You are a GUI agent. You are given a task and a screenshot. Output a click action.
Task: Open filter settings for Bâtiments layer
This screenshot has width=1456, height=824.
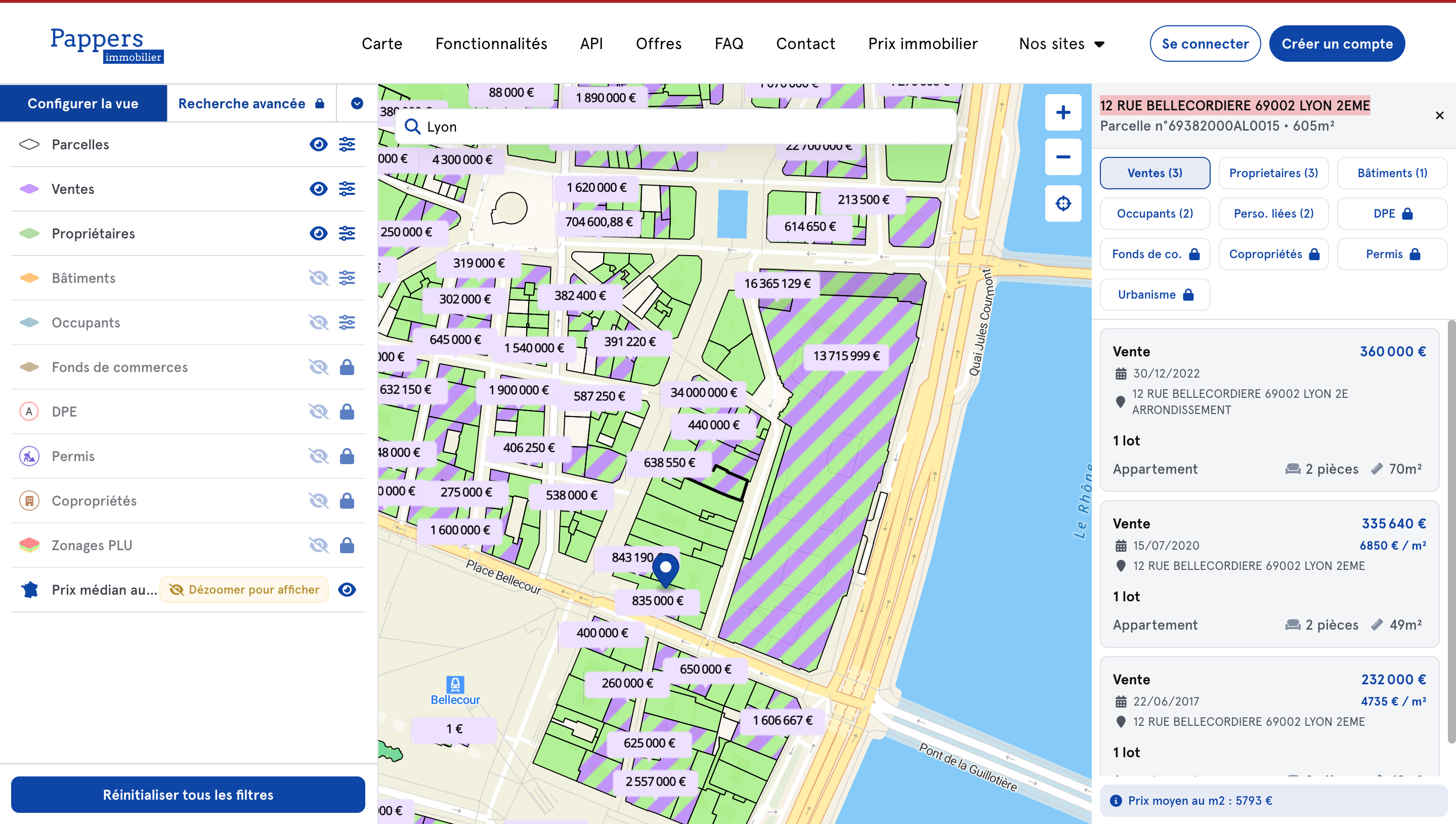coord(347,278)
